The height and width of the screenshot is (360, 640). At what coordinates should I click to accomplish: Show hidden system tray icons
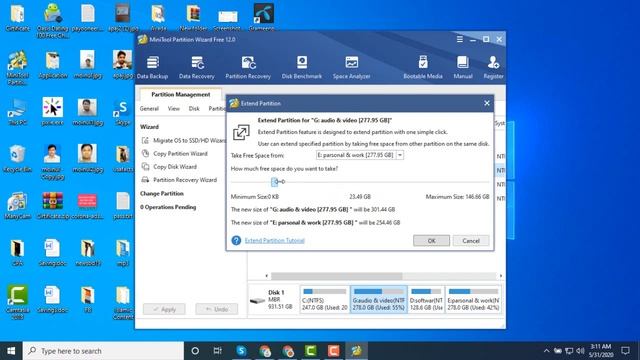547,351
